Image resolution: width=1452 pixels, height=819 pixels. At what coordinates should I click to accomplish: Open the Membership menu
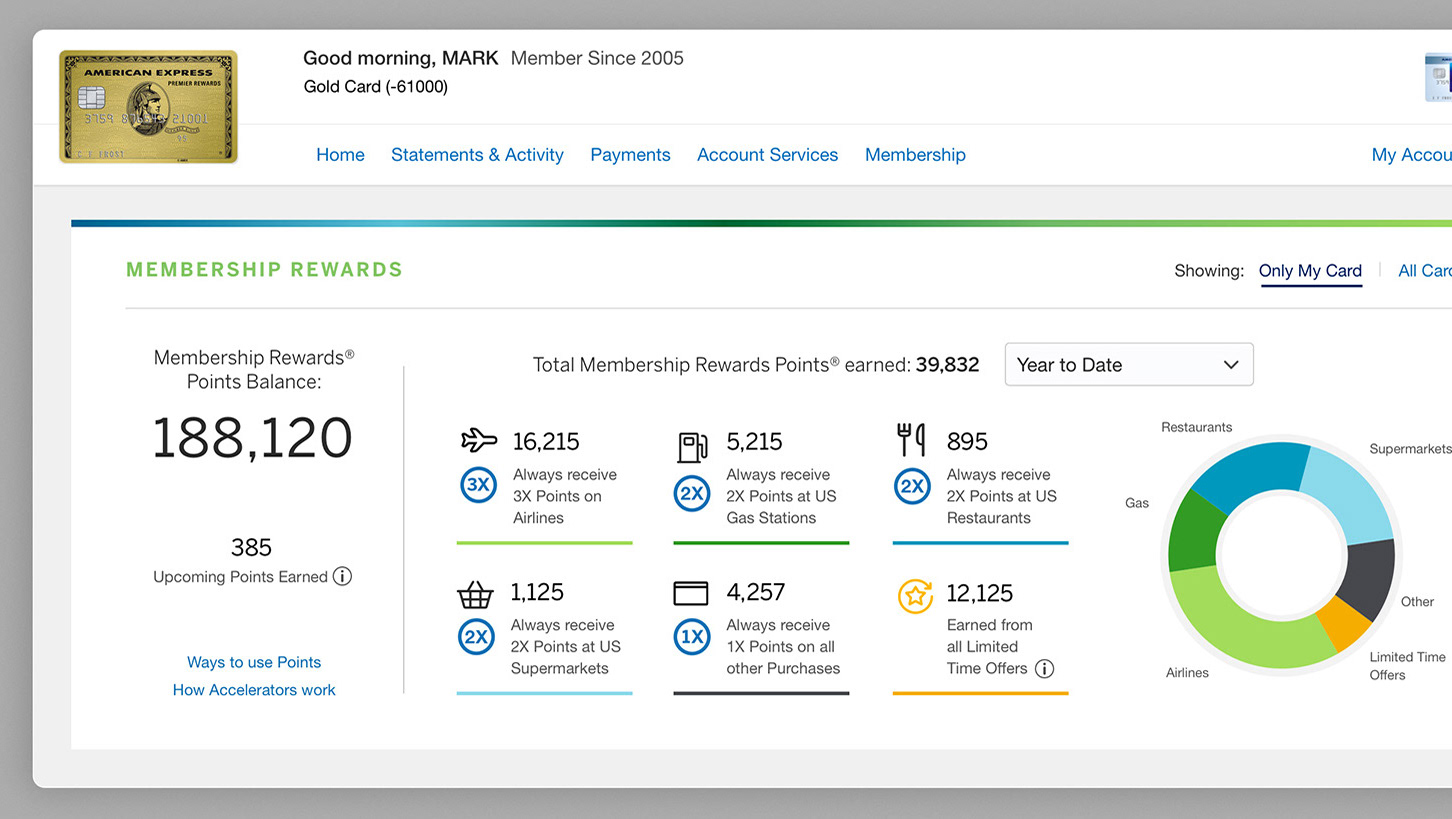pyautogui.click(x=915, y=155)
